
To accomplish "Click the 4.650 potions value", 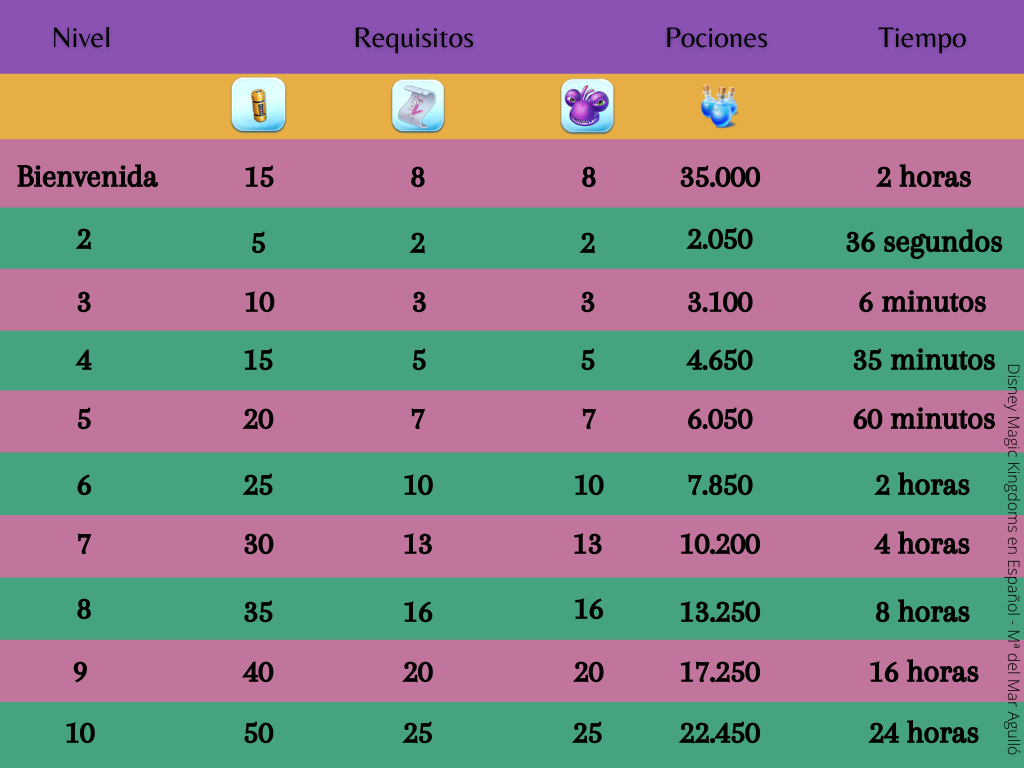I will (720, 360).
